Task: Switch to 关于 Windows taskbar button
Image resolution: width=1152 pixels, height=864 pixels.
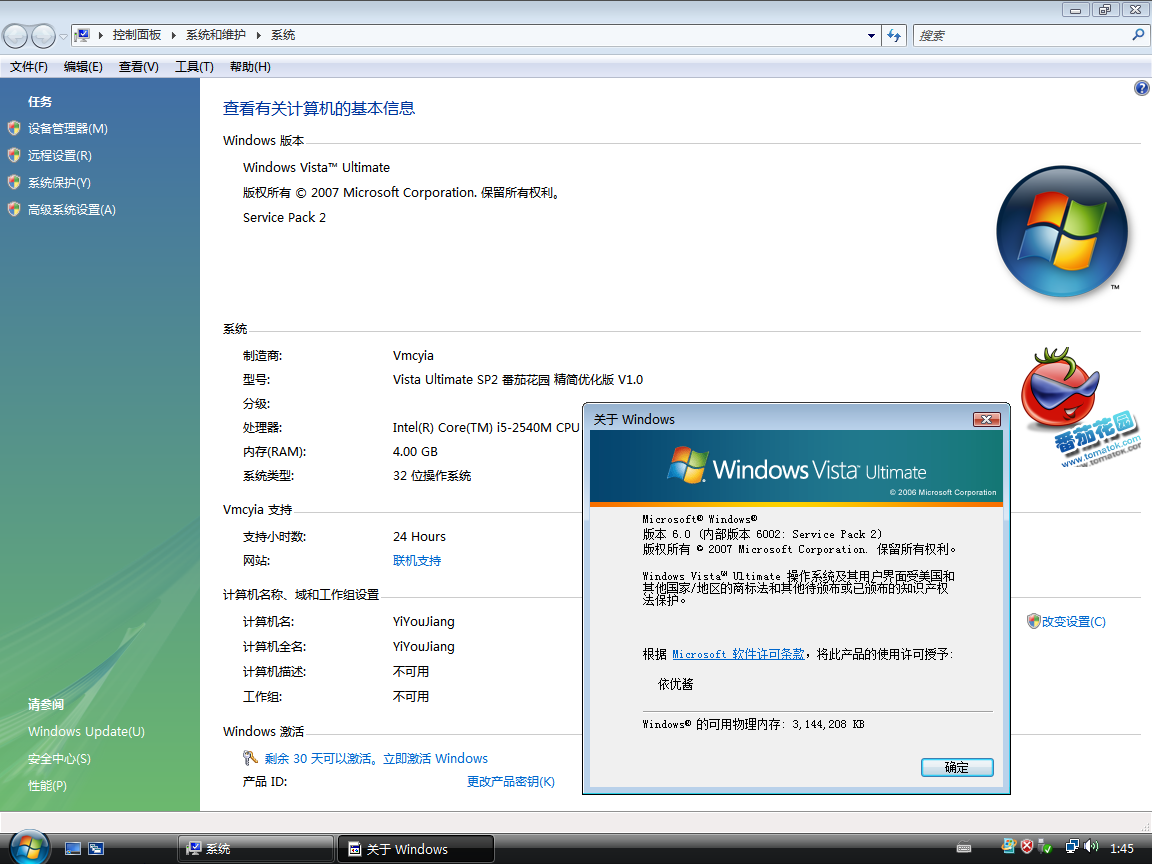Action: [x=416, y=849]
